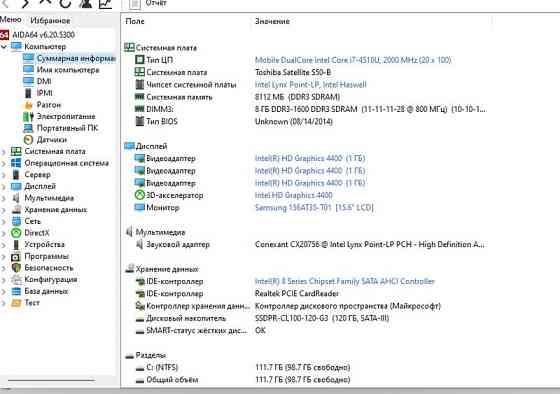Viewport: 560px width, 394px height.
Task: Open Intel Lynx Point-LP chipset link
Action: pos(310,85)
